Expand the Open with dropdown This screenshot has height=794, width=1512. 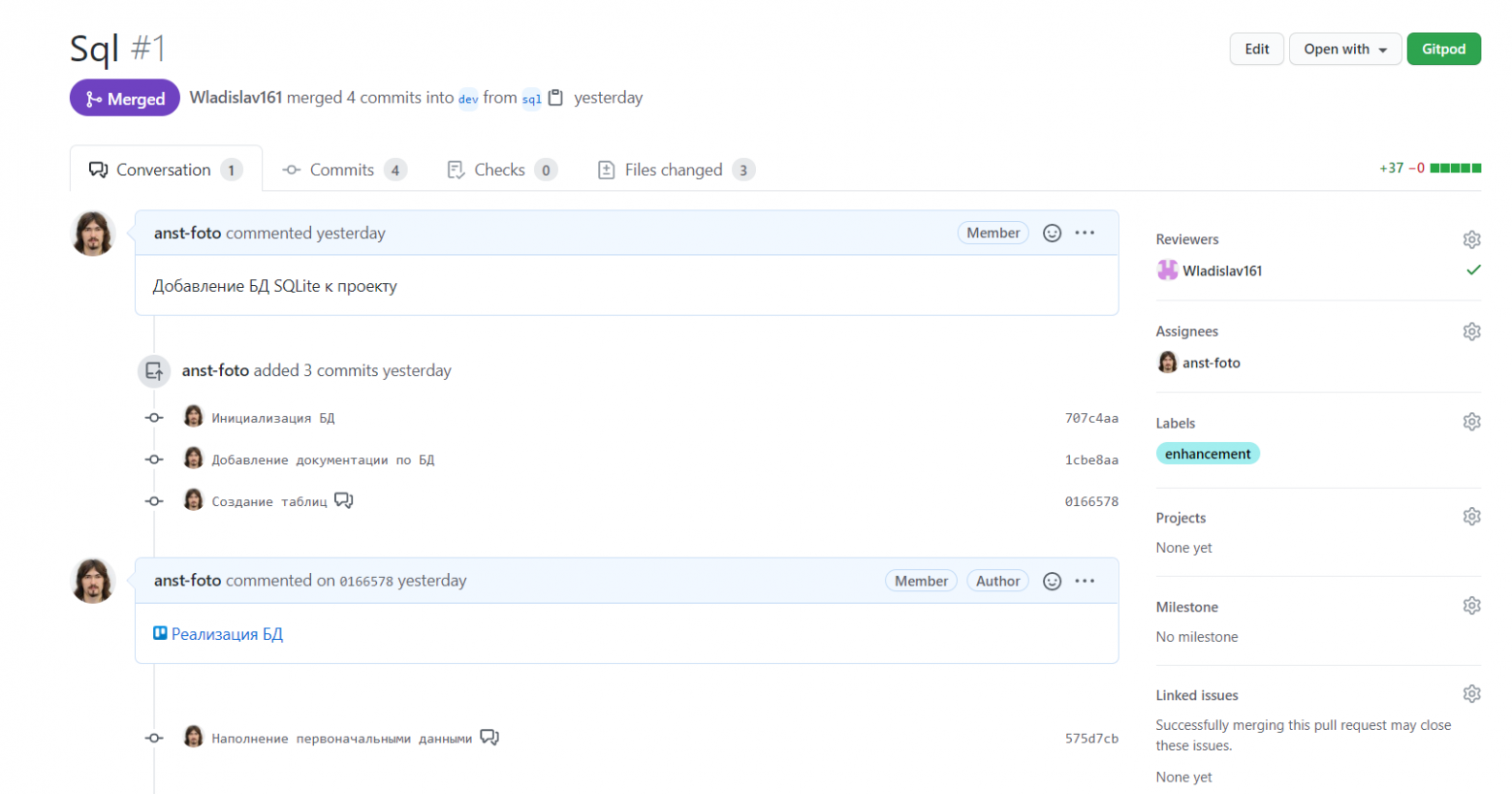point(1344,48)
